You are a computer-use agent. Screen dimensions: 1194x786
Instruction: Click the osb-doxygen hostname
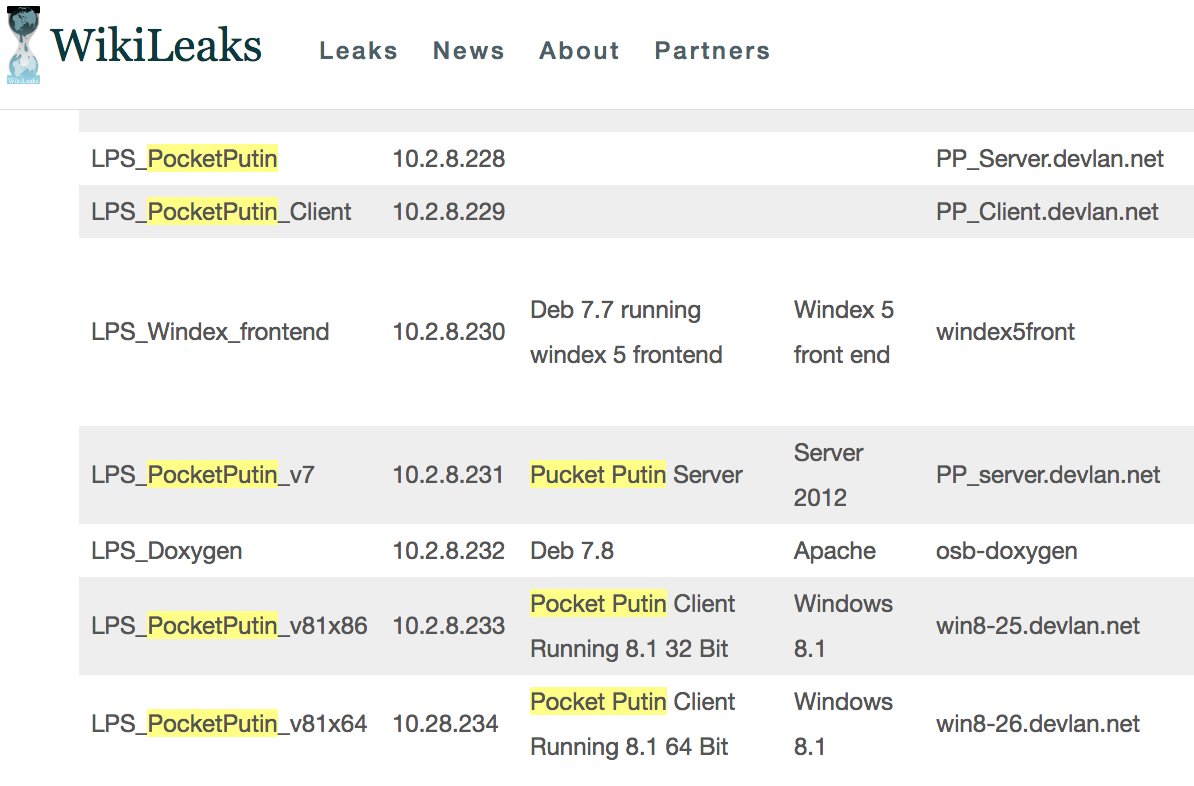pyautogui.click(x=1006, y=551)
